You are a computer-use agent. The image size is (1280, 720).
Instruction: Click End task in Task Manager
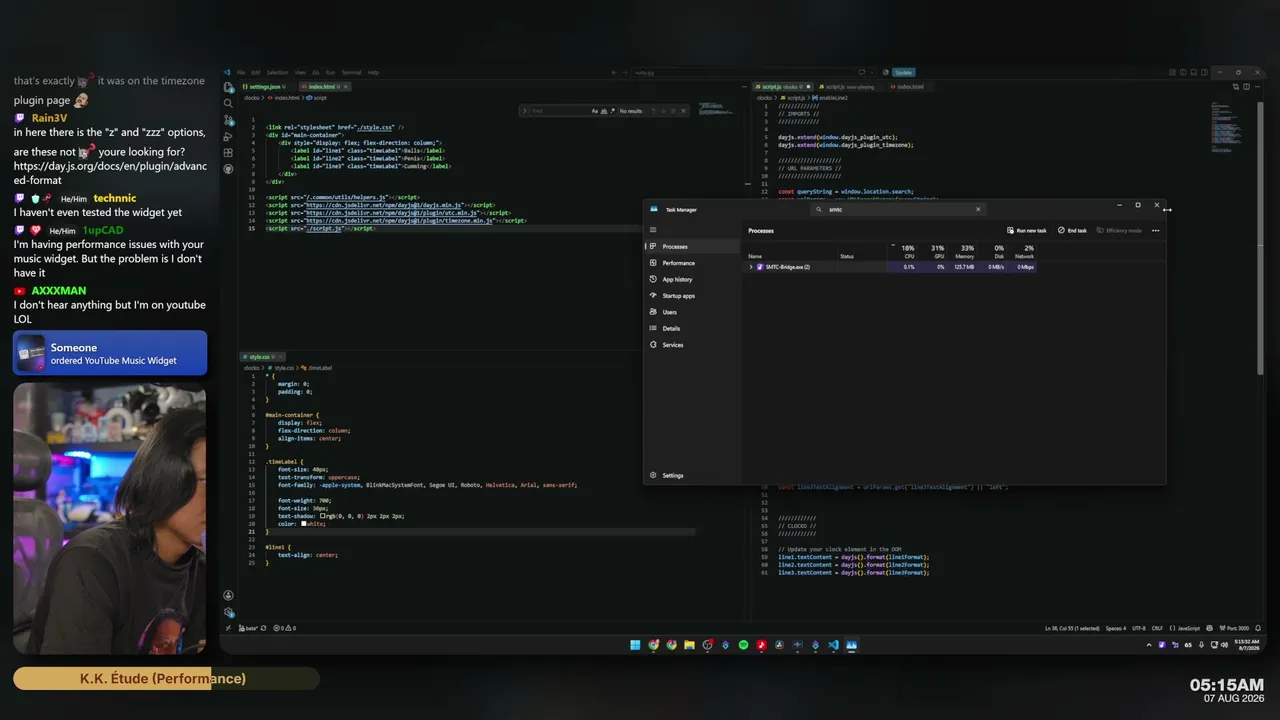coord(1073,231)
